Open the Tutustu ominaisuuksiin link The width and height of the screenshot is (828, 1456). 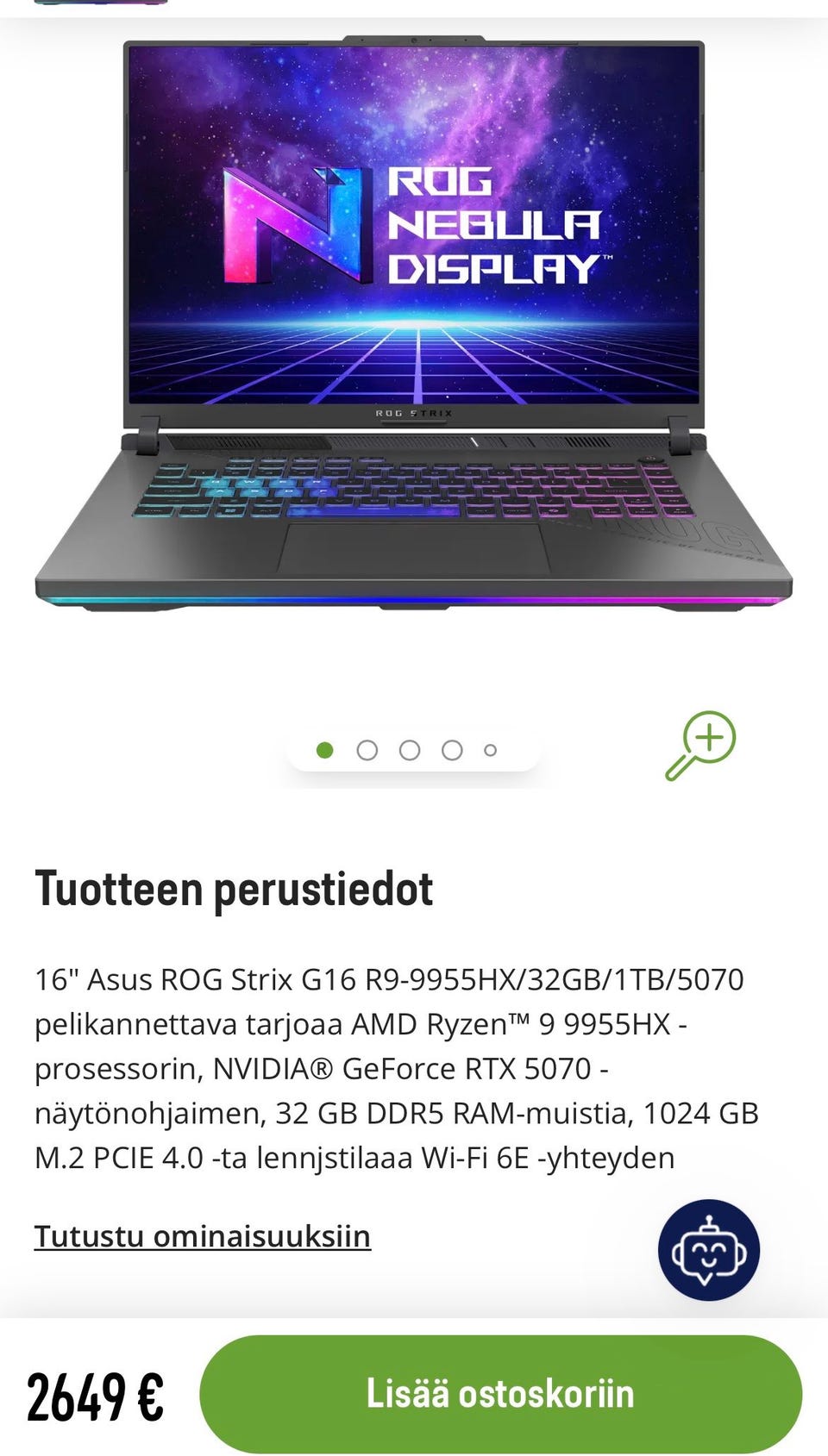tap(203, 1236)
